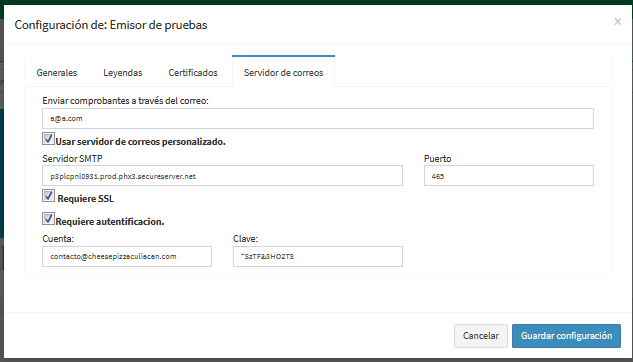Click the 'Puerto' label text
The image size is (633, 362).
point(438,159)
